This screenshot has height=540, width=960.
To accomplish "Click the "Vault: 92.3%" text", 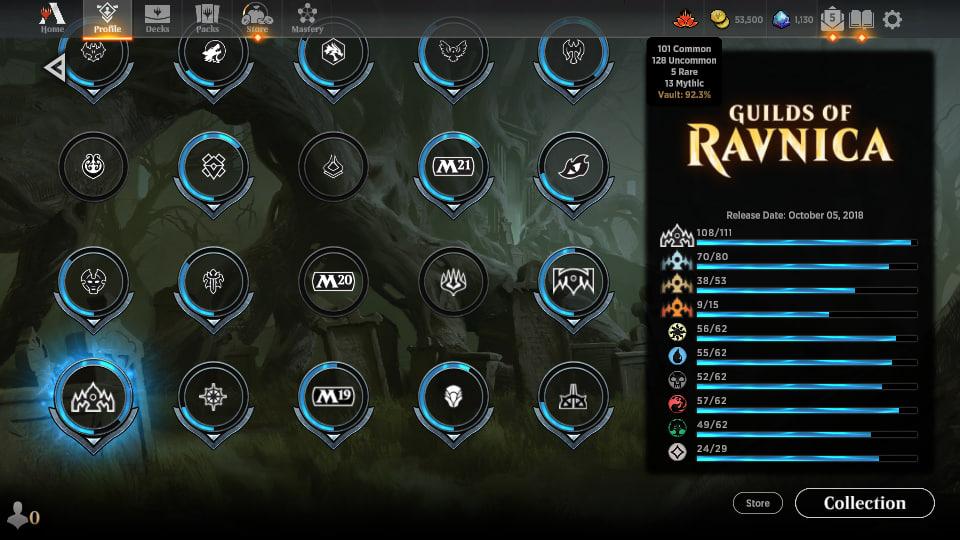I will click(x=684, y=95).
